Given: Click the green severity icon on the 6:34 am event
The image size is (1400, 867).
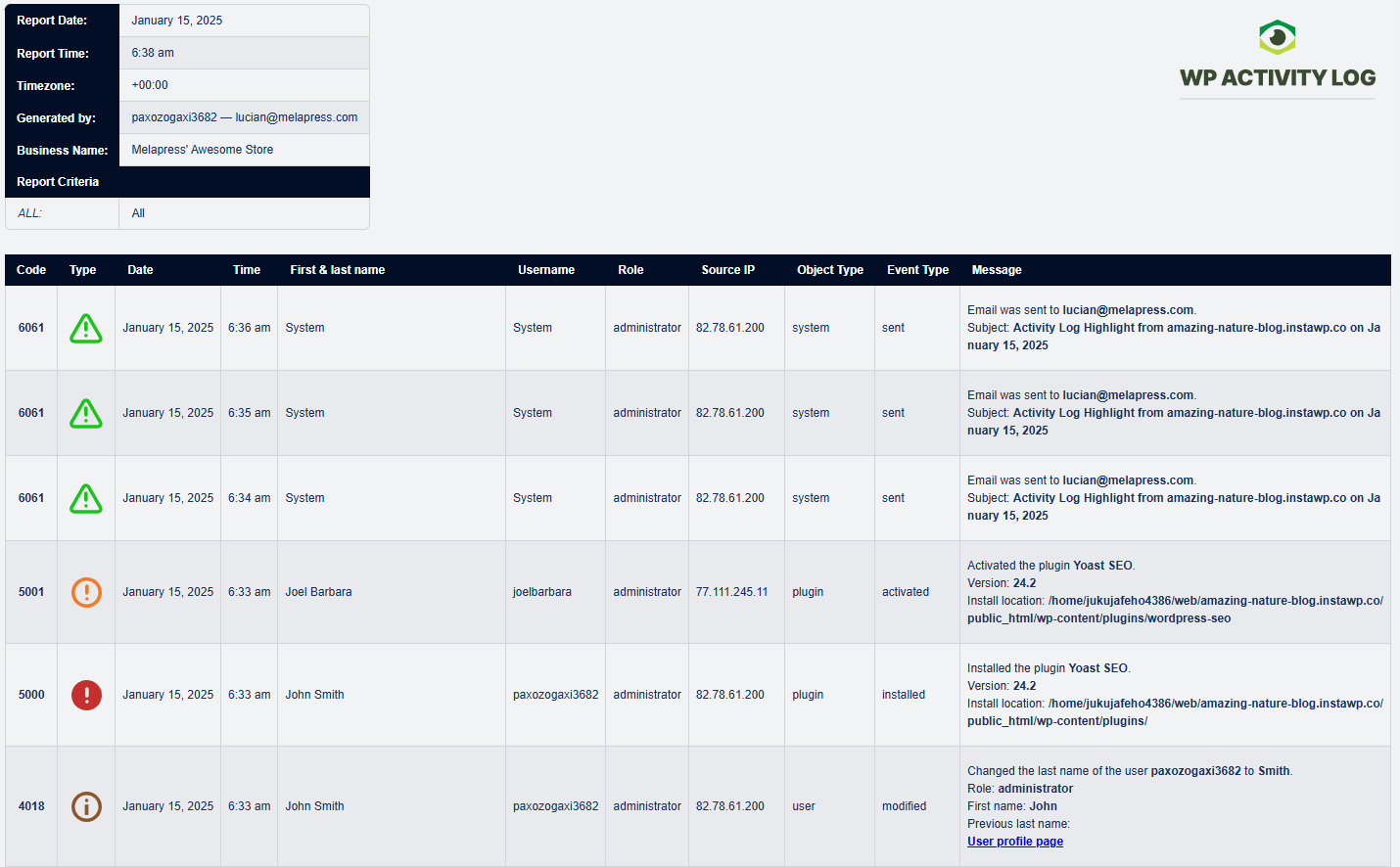Looking at the screenshot, I should click(86, 498).
